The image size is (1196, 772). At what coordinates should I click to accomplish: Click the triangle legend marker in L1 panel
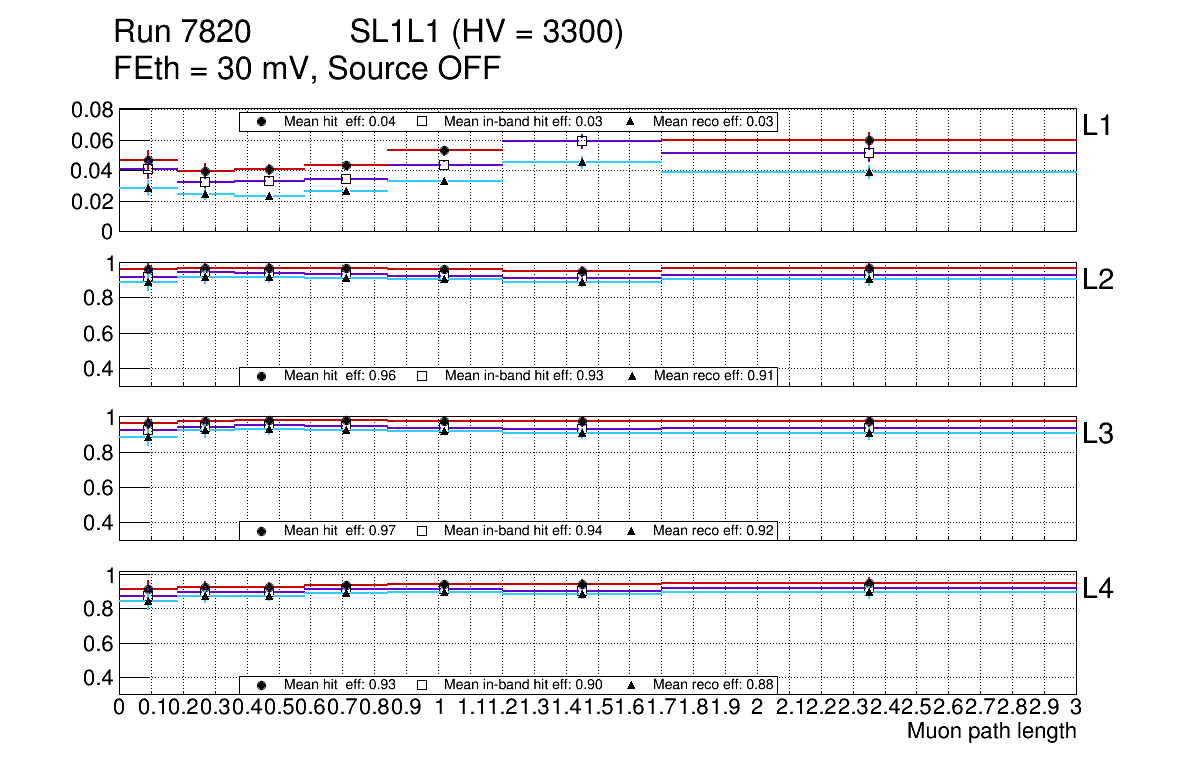point(632,121)
